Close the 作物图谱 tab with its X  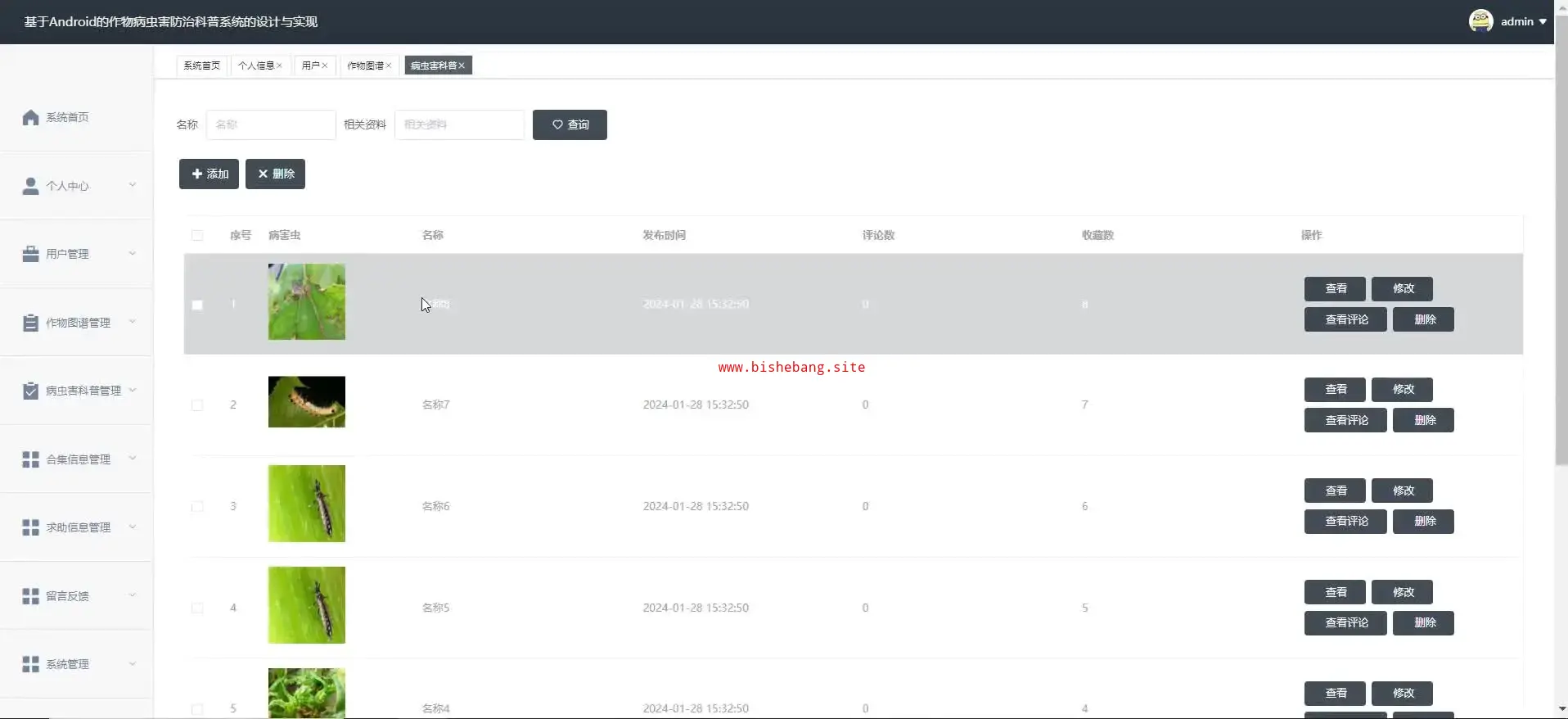pyautogui.click(x=389, y=66)
